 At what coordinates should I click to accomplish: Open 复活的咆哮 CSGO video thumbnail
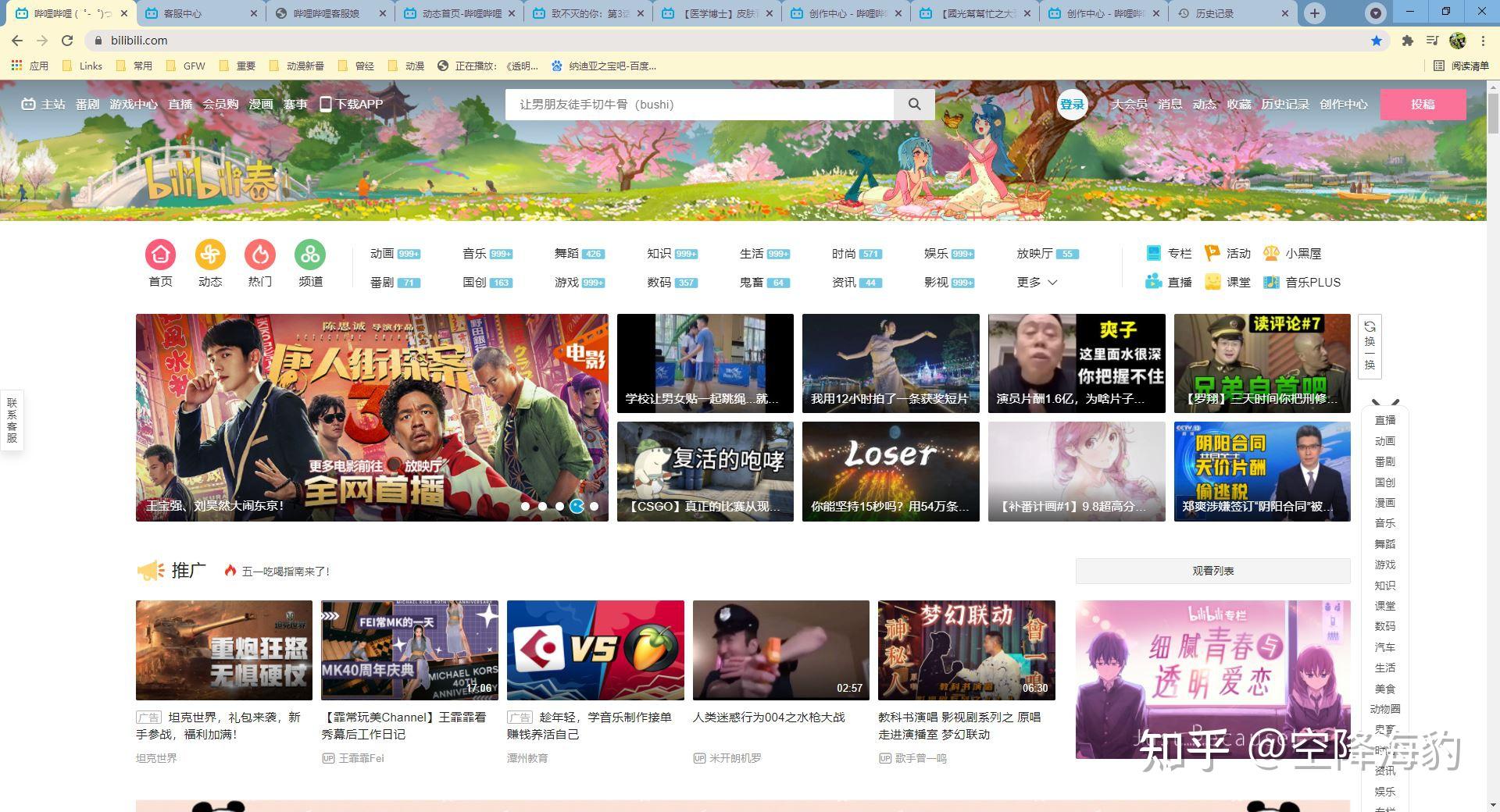(x=705, y=472)
